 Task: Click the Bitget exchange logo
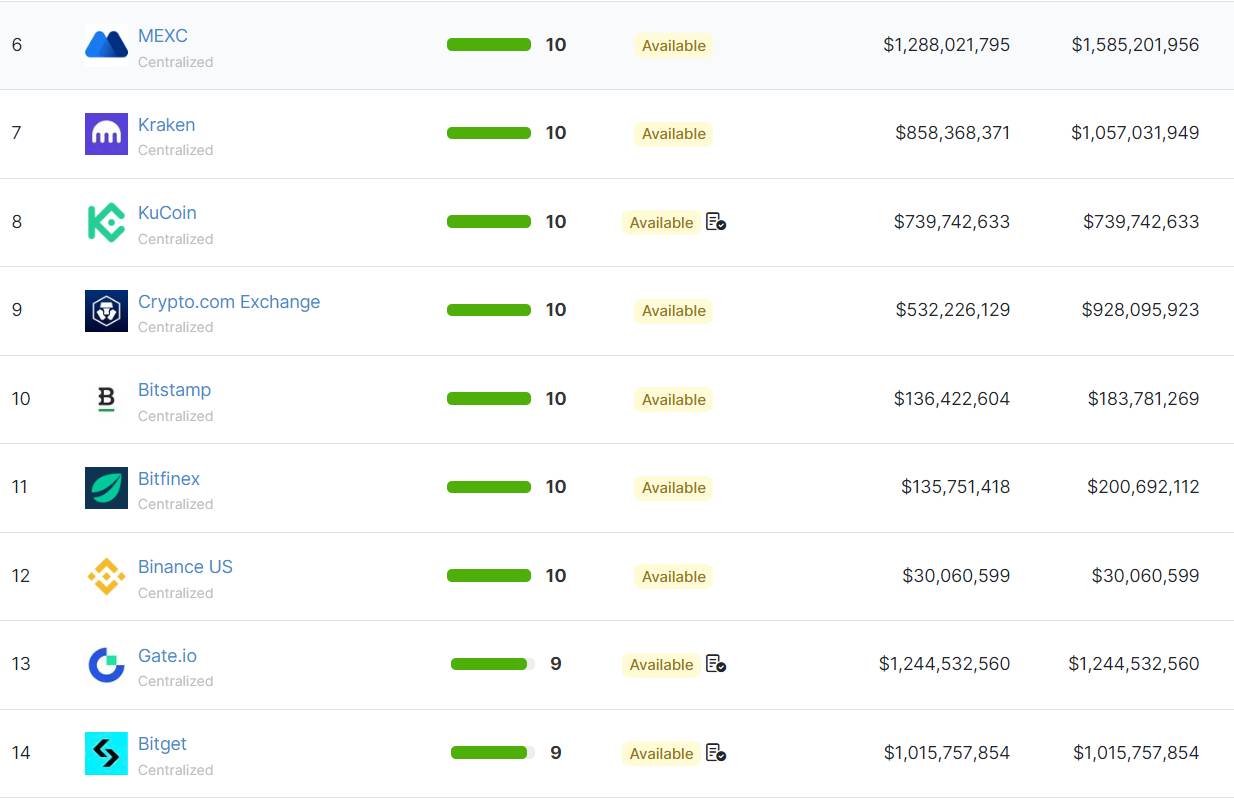(x=106, y=753)
